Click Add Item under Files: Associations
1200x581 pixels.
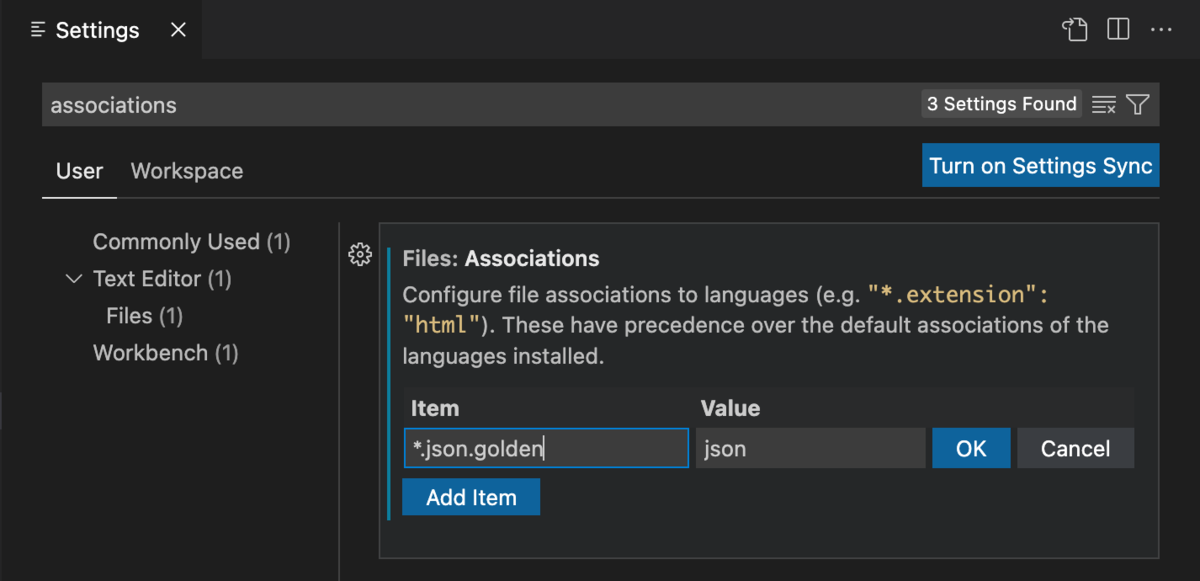coord(471,497)
